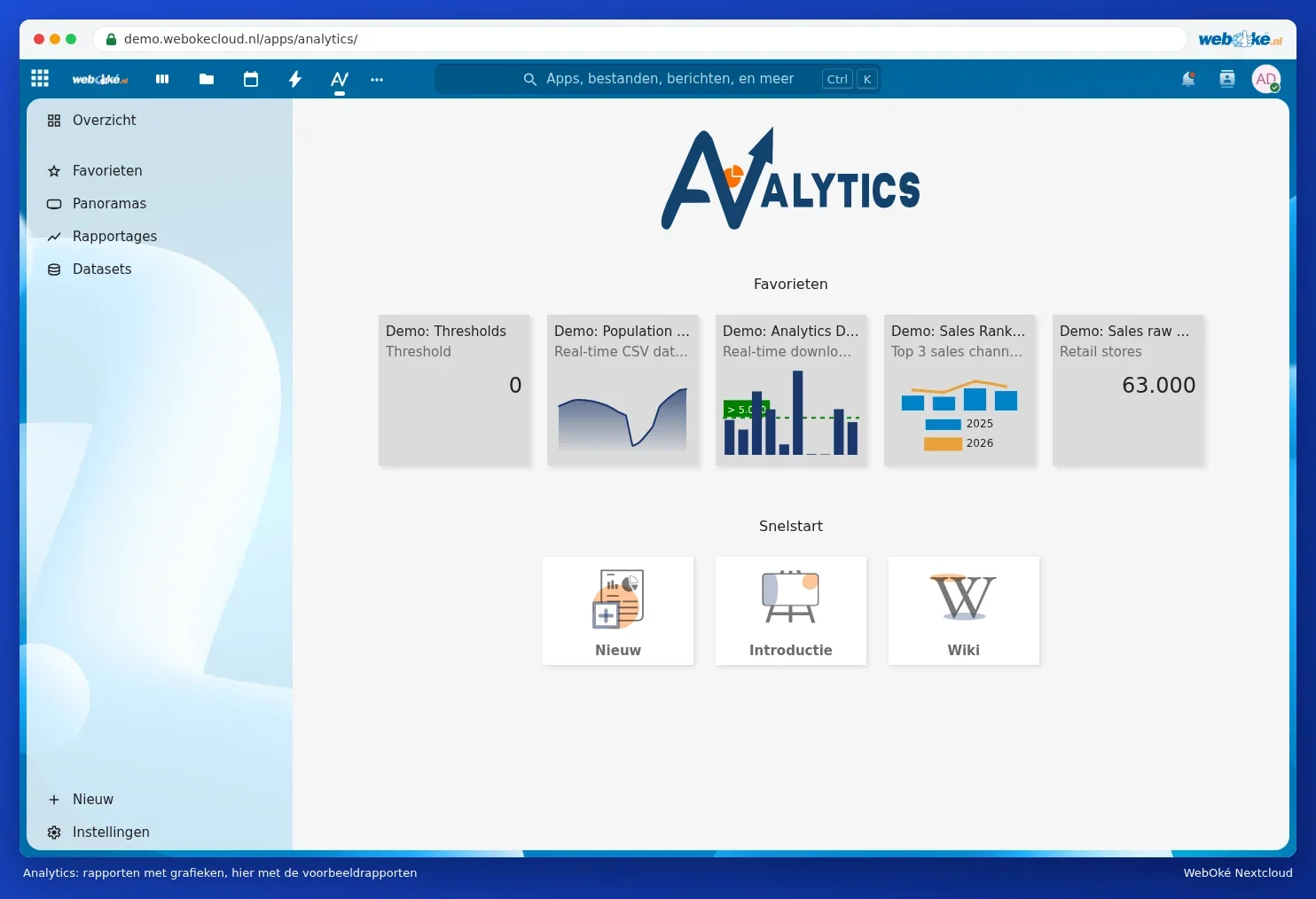Open the Demo: Population report card
The width and height of the screenshot is (1316, 899).
(623, 390)
